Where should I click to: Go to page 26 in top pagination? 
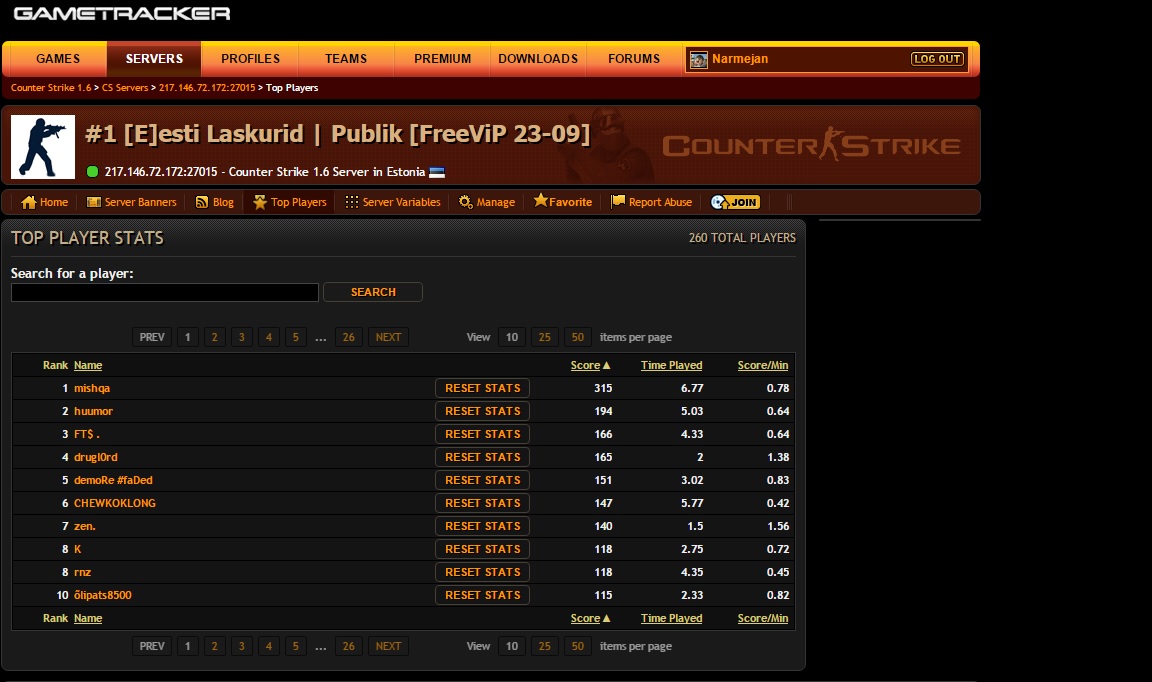pyautogui.click(x=349, y=337)
